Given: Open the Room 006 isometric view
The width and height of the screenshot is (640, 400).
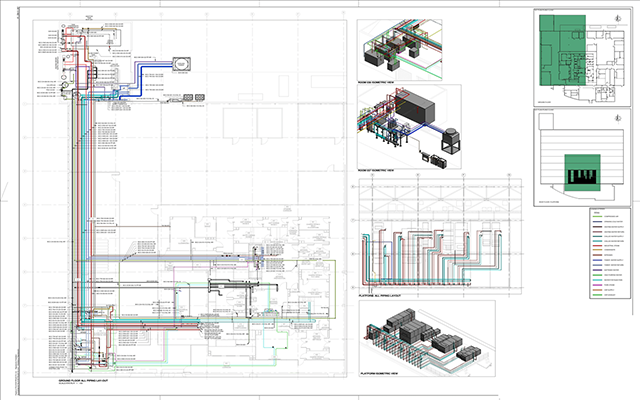Looking at the screenshot, I should pyautogui.click(x=399, y=49).
